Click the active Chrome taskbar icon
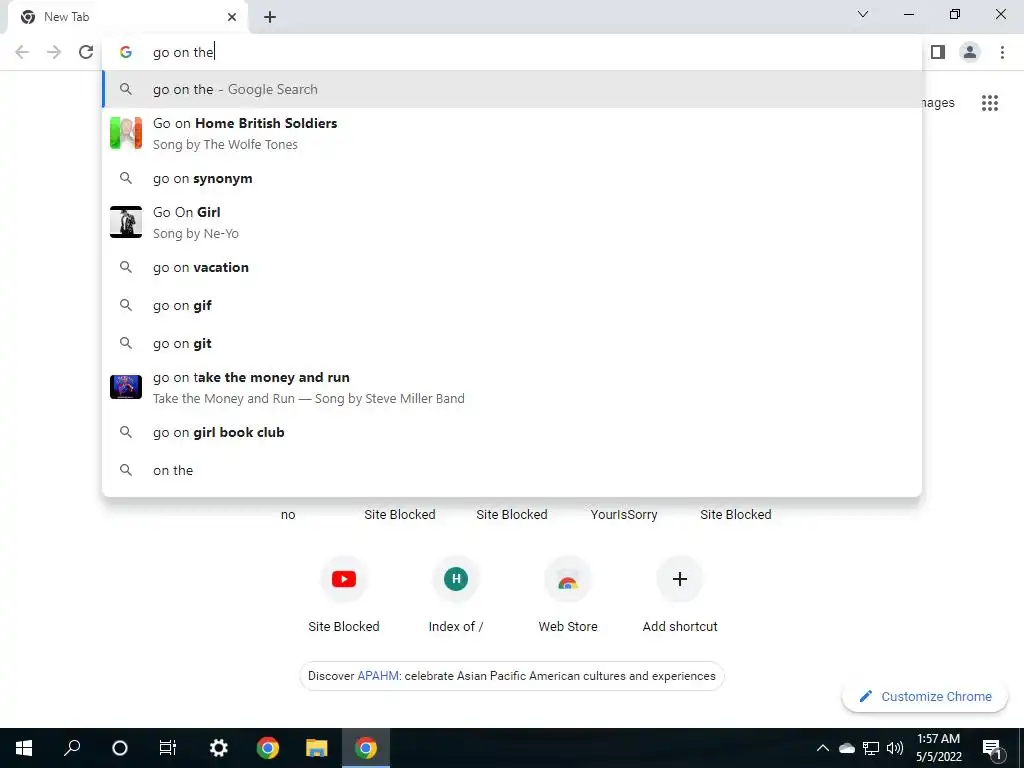This screenshot has width=1024, height=768. 366,748
